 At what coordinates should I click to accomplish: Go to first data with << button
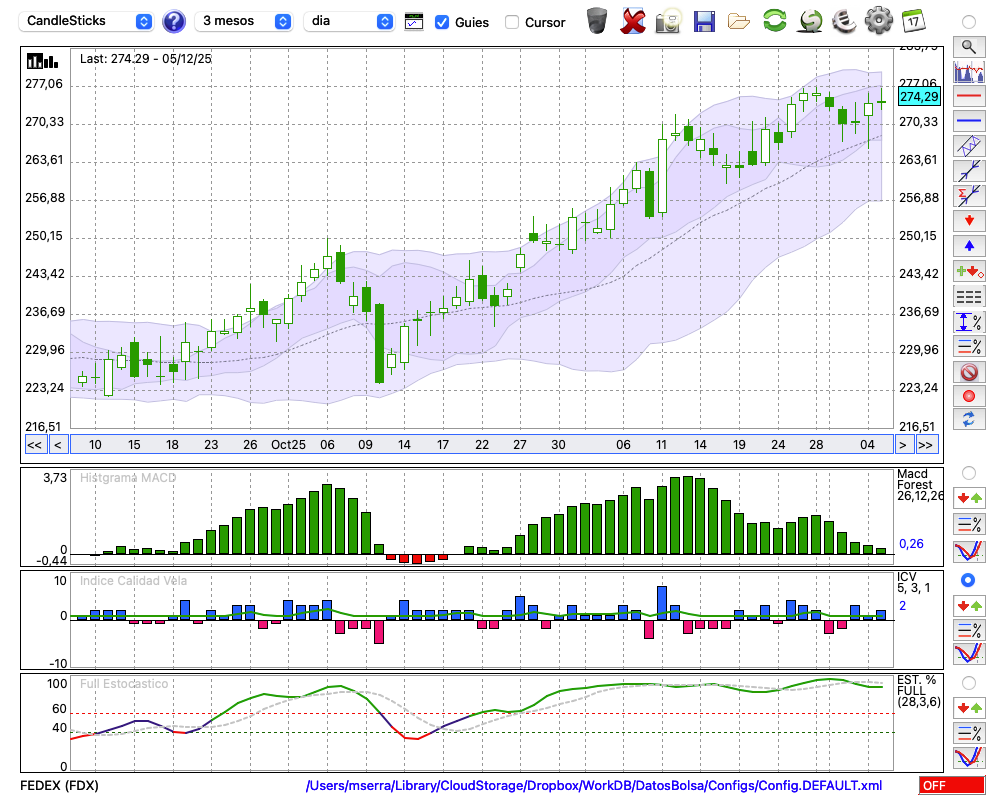[x=34, y=445]
